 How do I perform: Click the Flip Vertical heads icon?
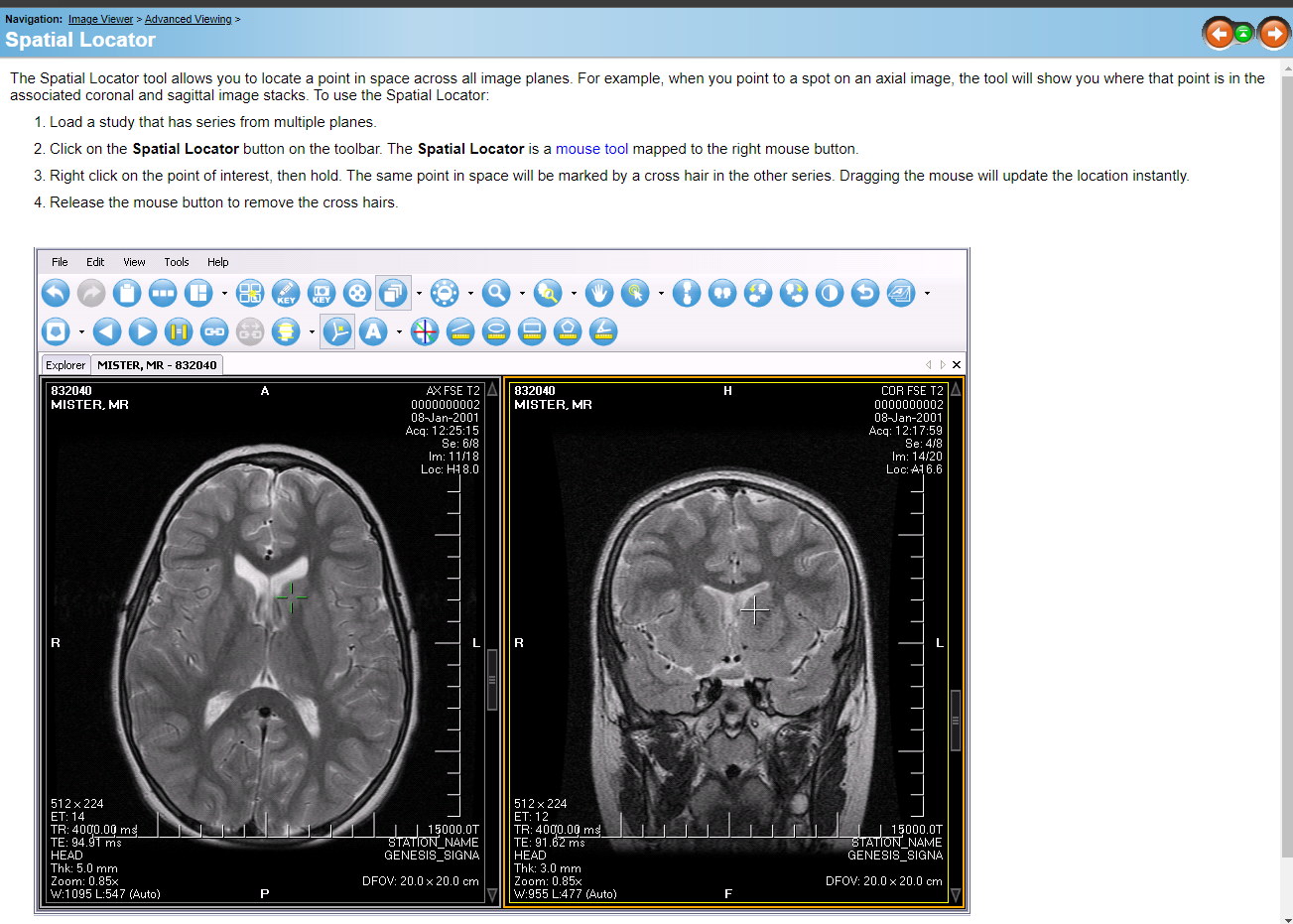coord(687,293)
